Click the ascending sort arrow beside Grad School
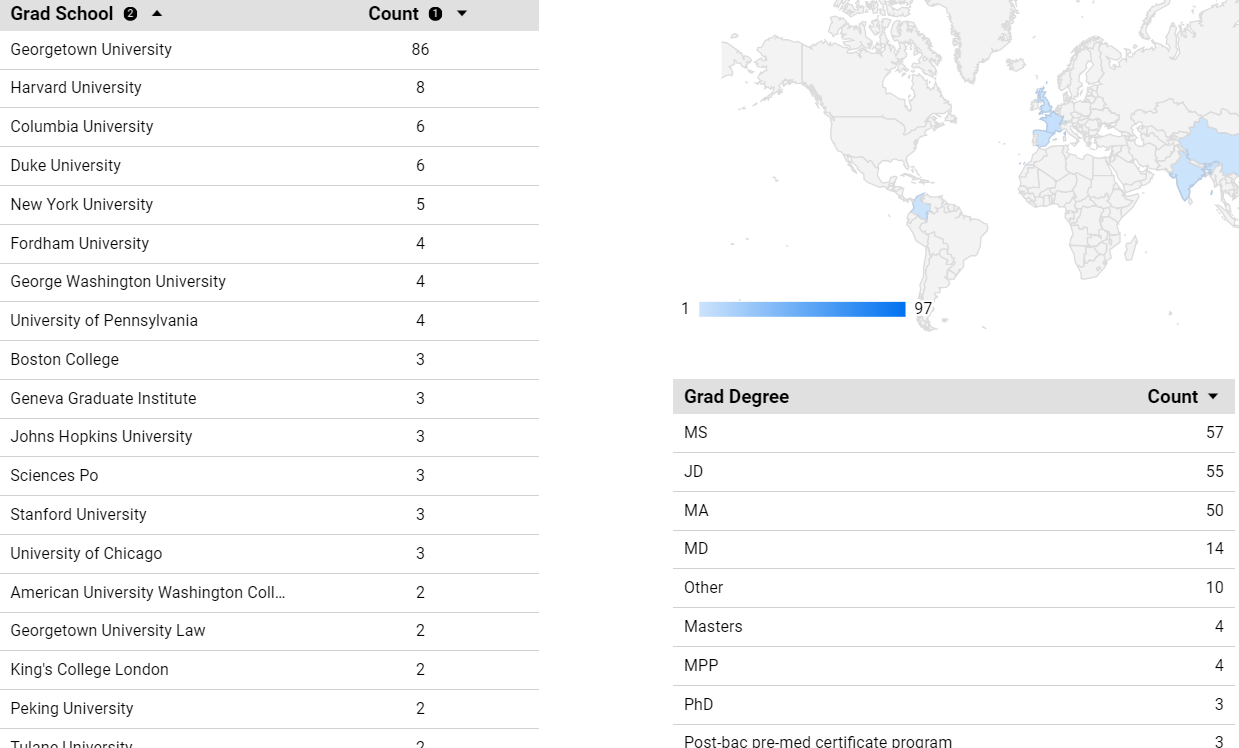1239x748 pixels. tap(157, 14)
